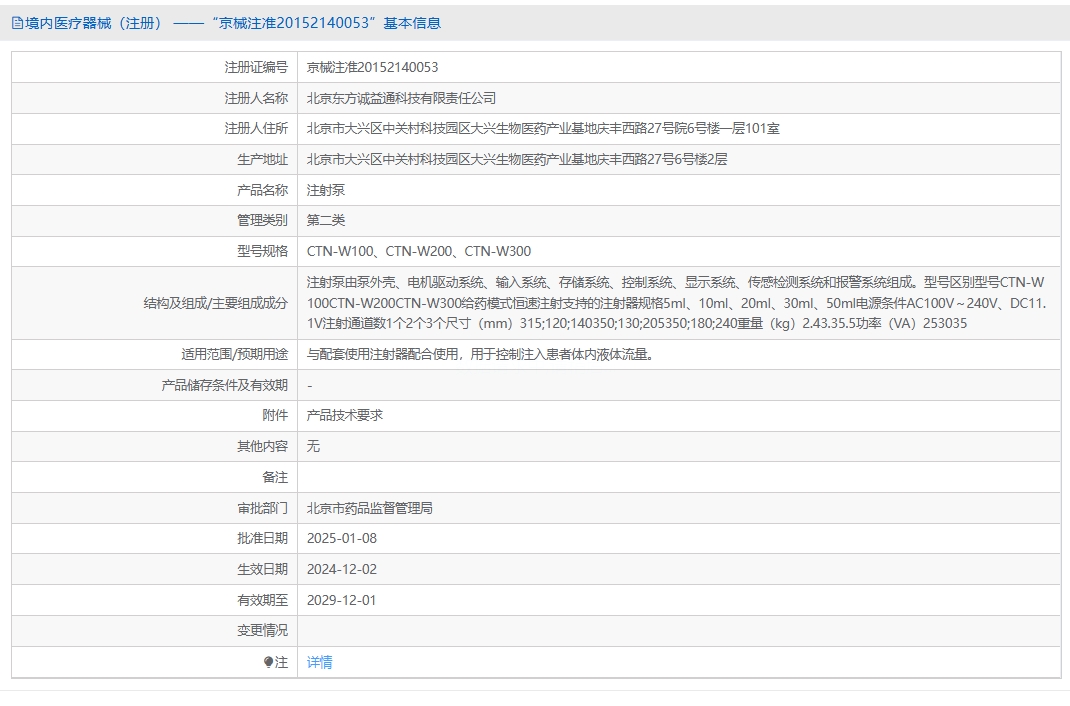Screen dimensions: 1070x706
Task: Click the 变更情况 label
Action: 262,631
